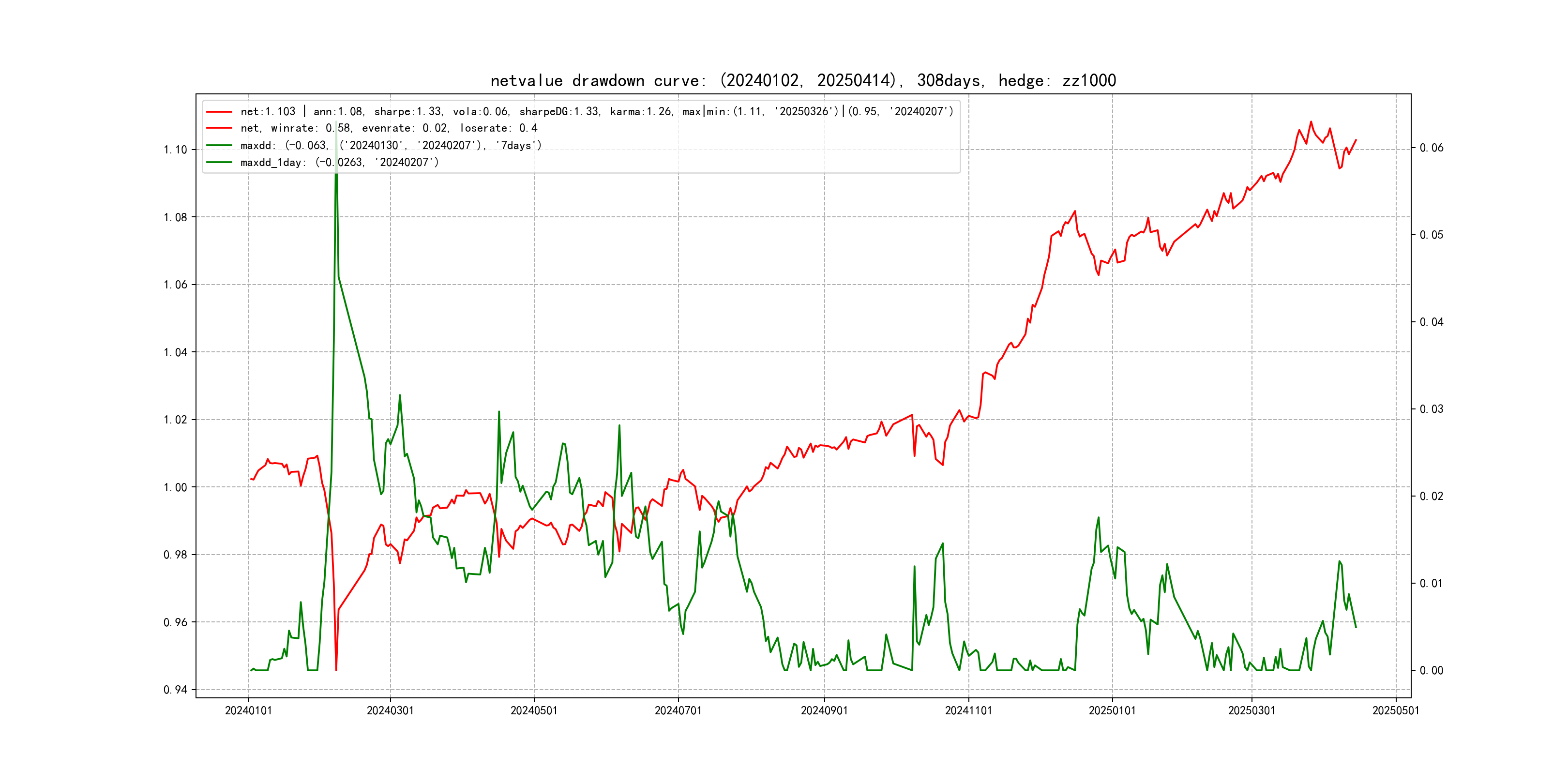Click the chart title mentioning hedge zz1000
Image resolution: width=1568 pixels, height=784 pixels.
(803, 80)
